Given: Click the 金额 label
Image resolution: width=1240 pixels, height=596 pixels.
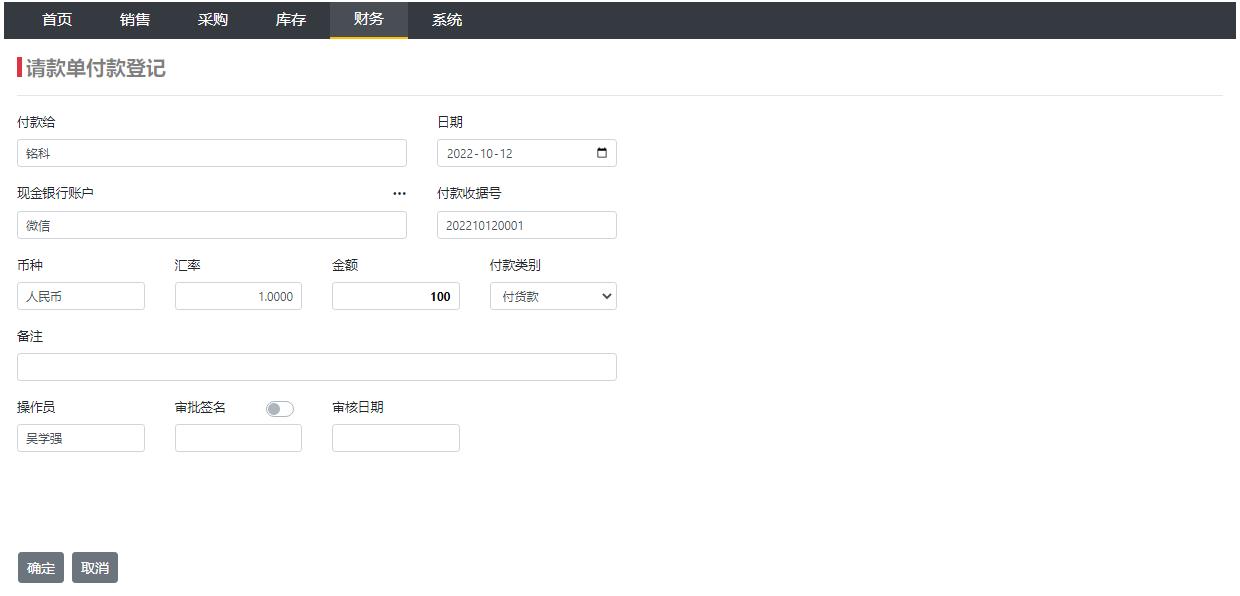Looking at the screenshot, I should coord(345,265).
